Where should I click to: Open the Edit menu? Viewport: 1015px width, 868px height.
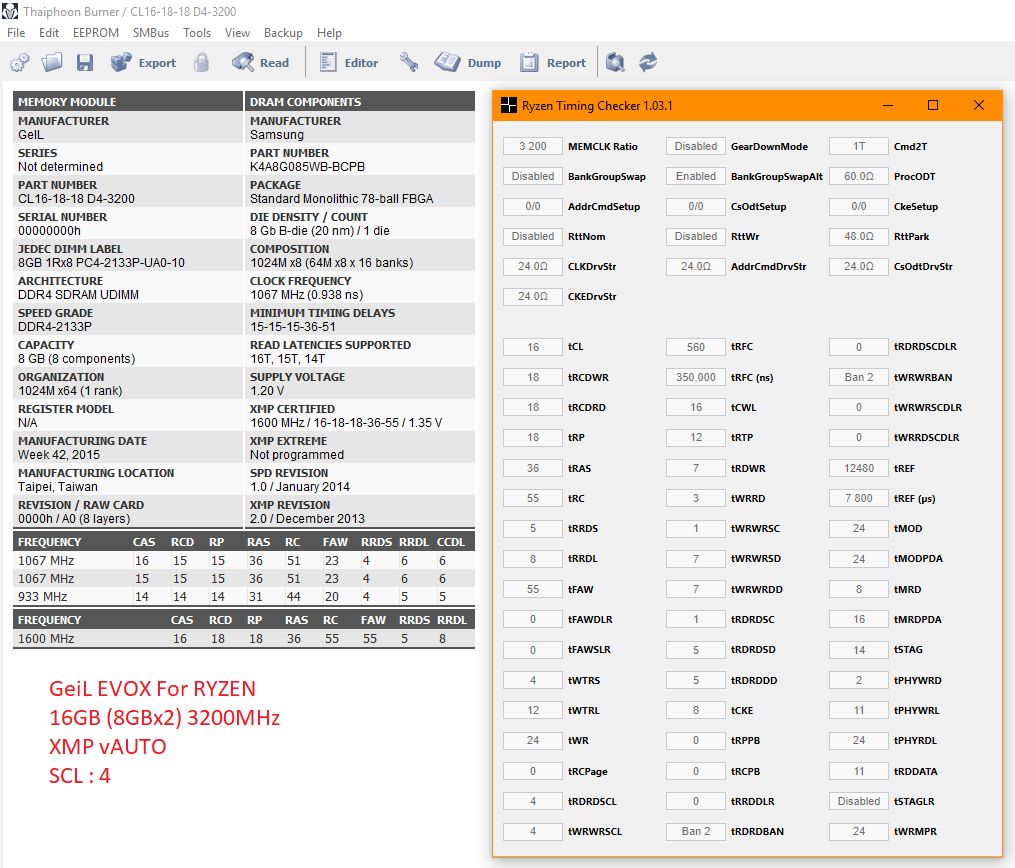coord(49,32)
